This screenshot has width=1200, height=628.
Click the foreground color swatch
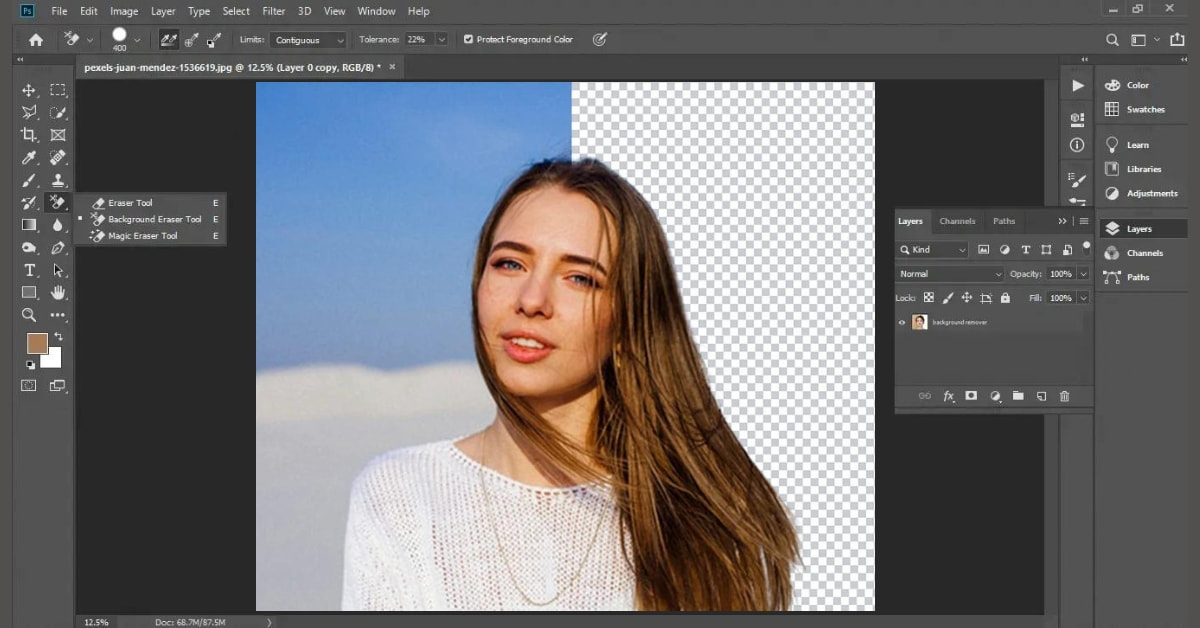[x=36, y=343]
